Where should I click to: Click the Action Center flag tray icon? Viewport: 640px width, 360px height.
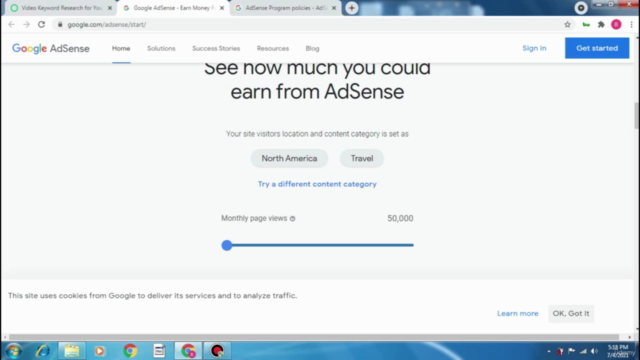coord(571,351)
